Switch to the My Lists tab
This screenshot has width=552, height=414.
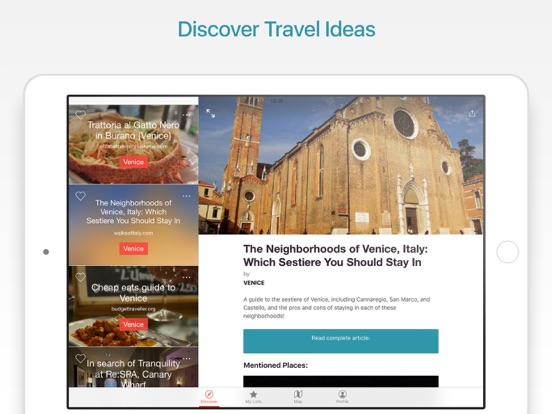tap(253, 397)
